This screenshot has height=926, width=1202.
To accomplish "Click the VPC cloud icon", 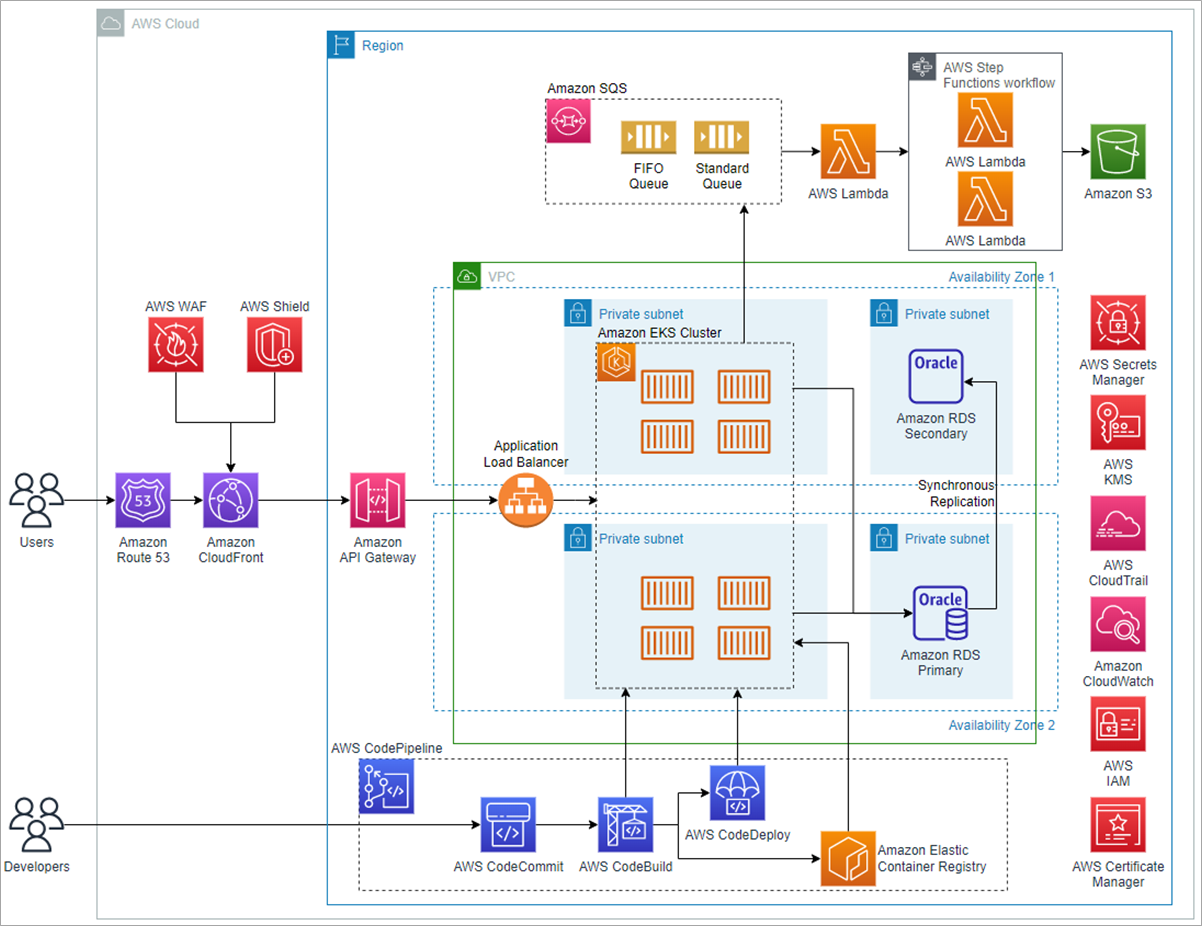I will coord(466,275).
